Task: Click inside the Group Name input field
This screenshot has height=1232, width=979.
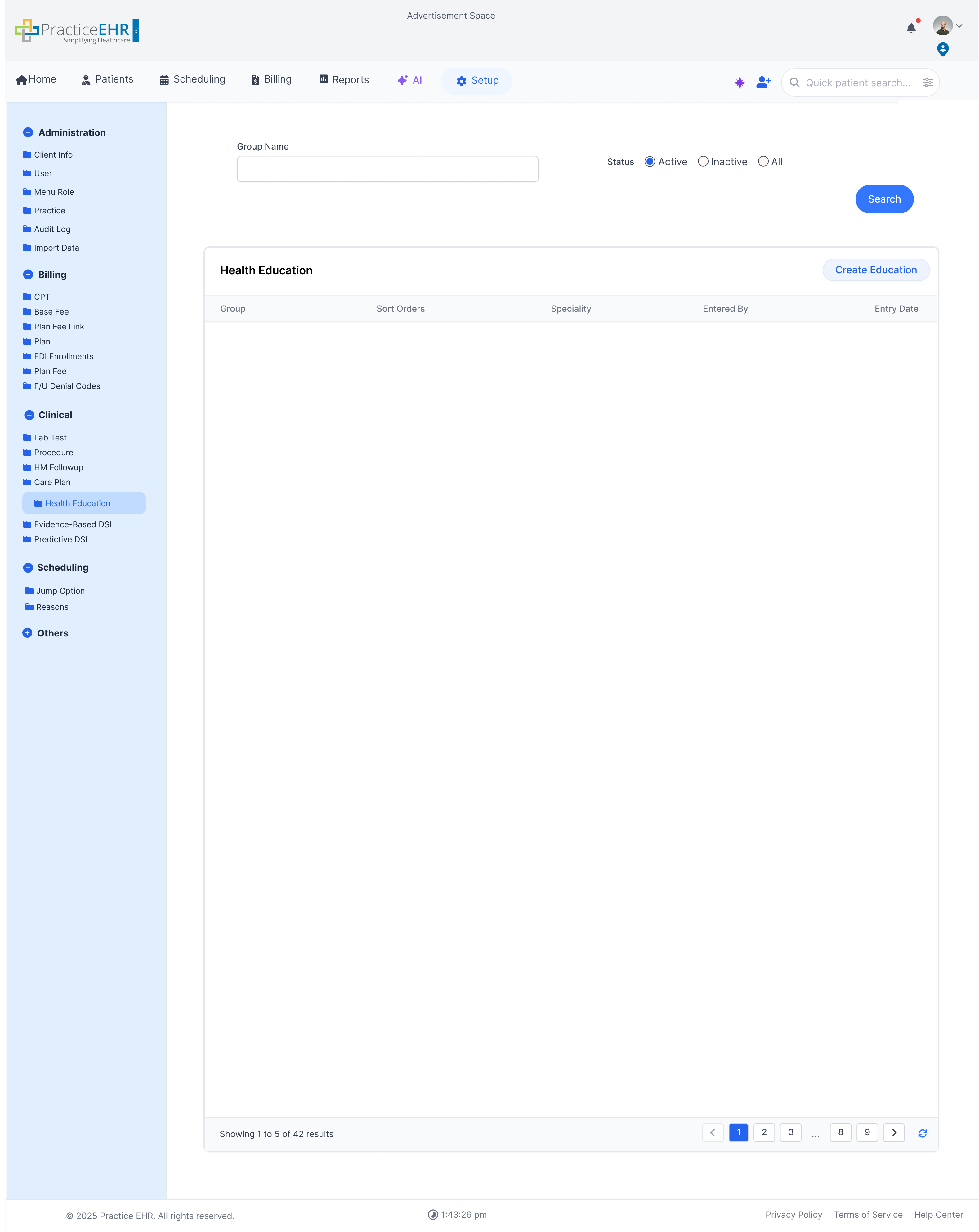Action: [x=387, y=168]
